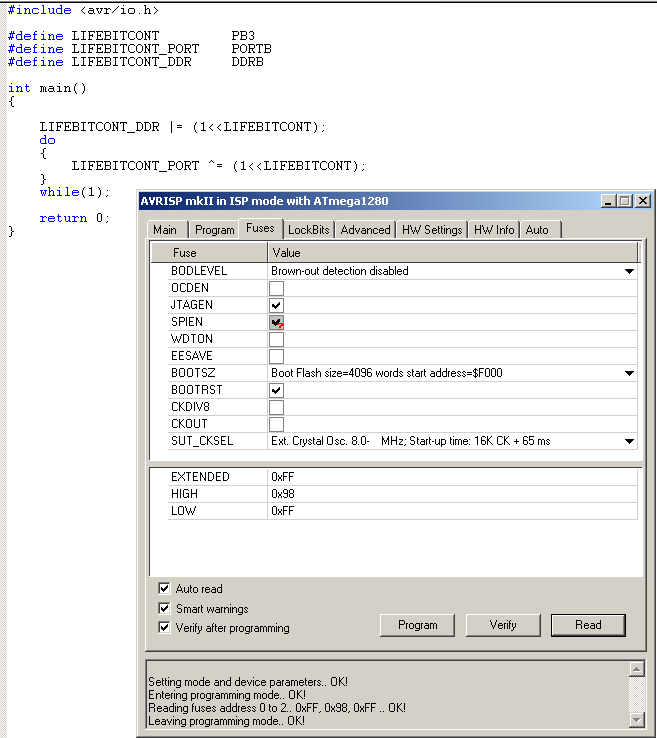
Task: Open the BODLEVEL dropdown arrow
Action: point(629,271)
